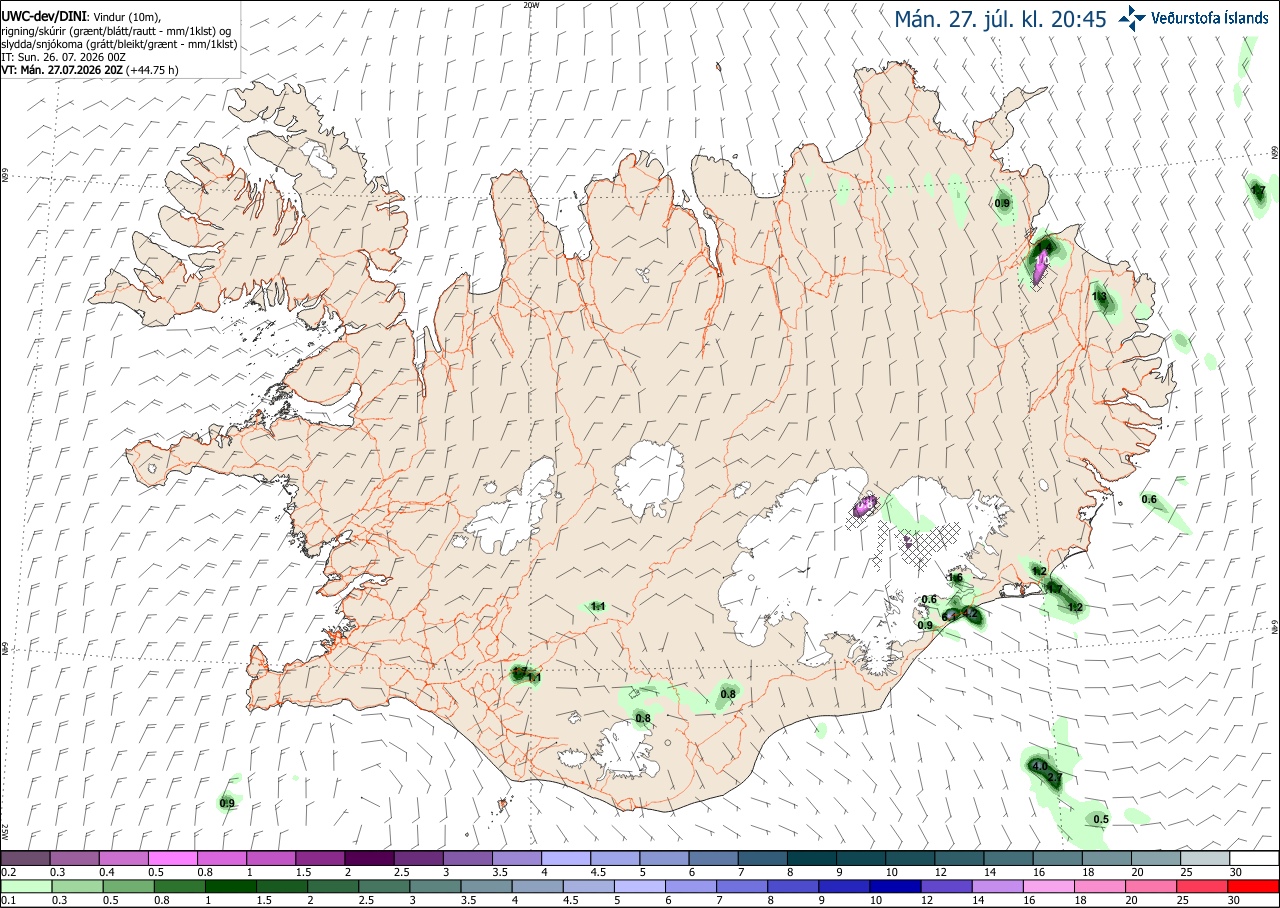
Task: Click the palest green swatch labelled 0.1
Action: click(x=25, y=886)
